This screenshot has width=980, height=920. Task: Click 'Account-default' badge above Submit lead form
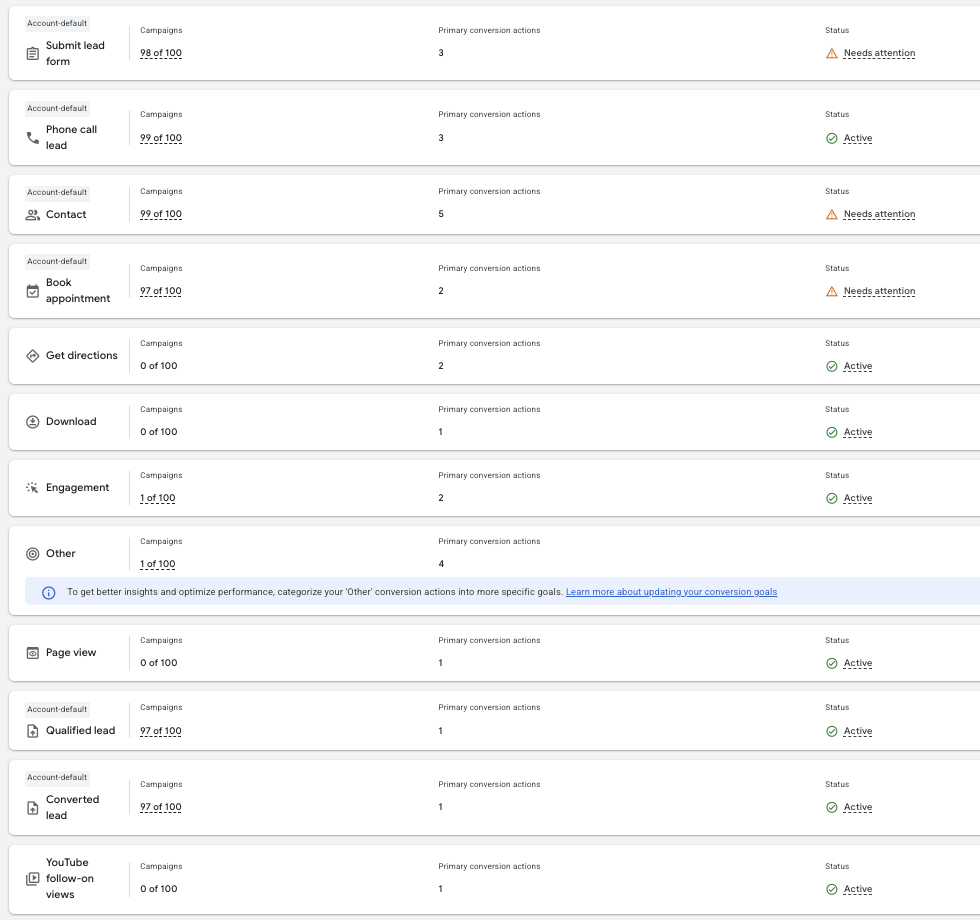coord(57,23)
